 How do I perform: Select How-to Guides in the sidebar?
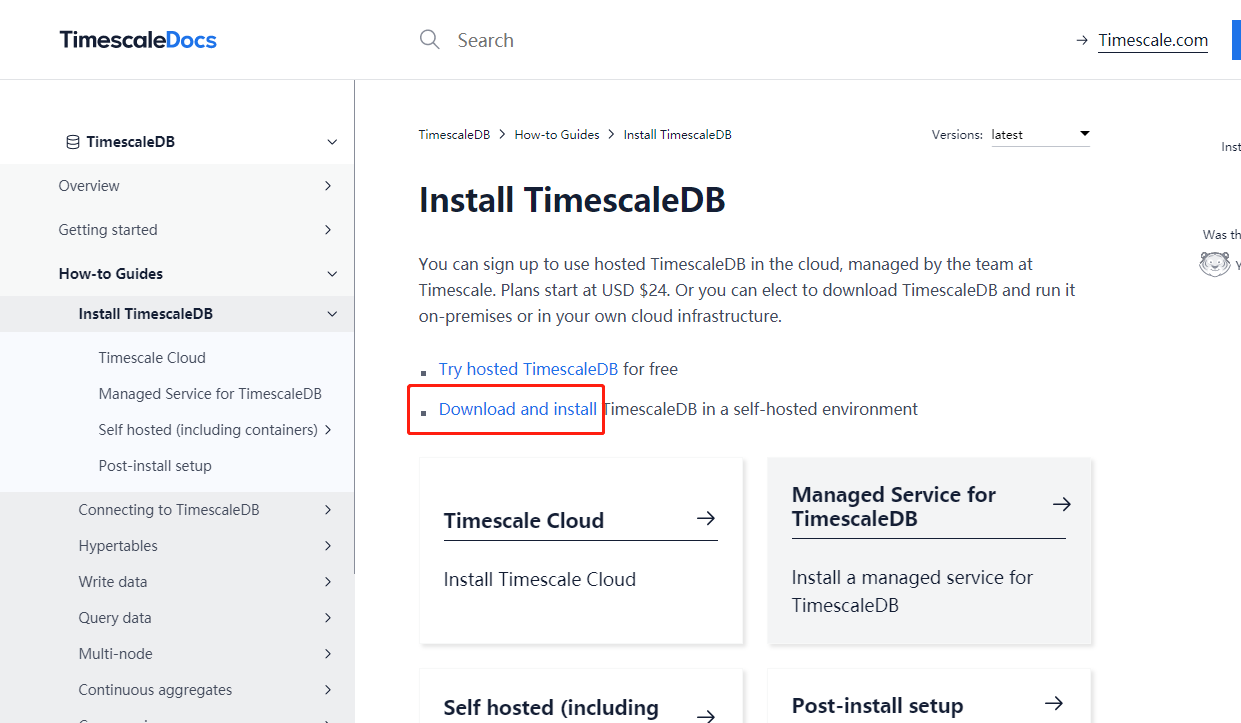tap(111, 274)
